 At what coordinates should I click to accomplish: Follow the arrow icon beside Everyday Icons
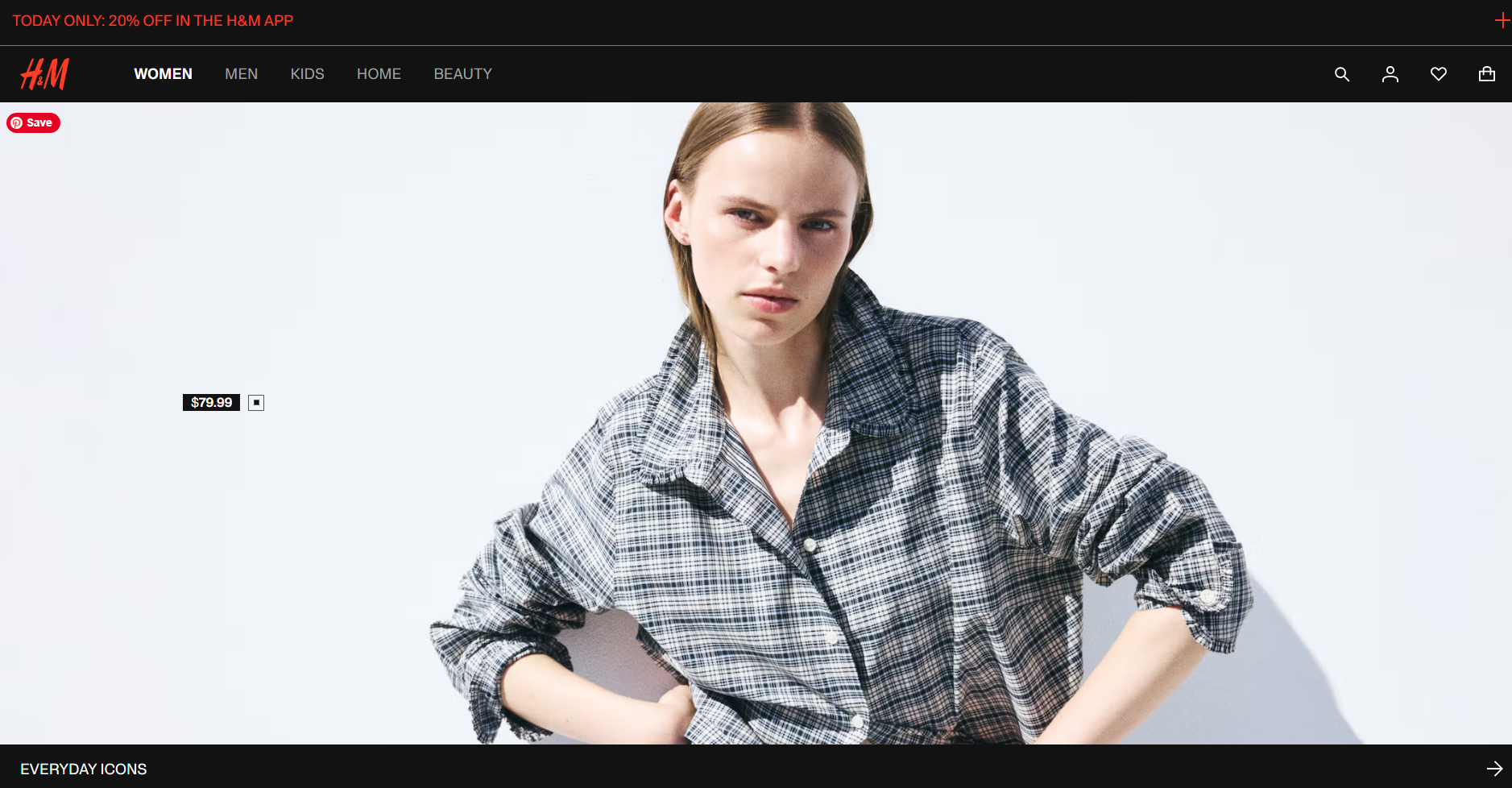coord(1494,769)
